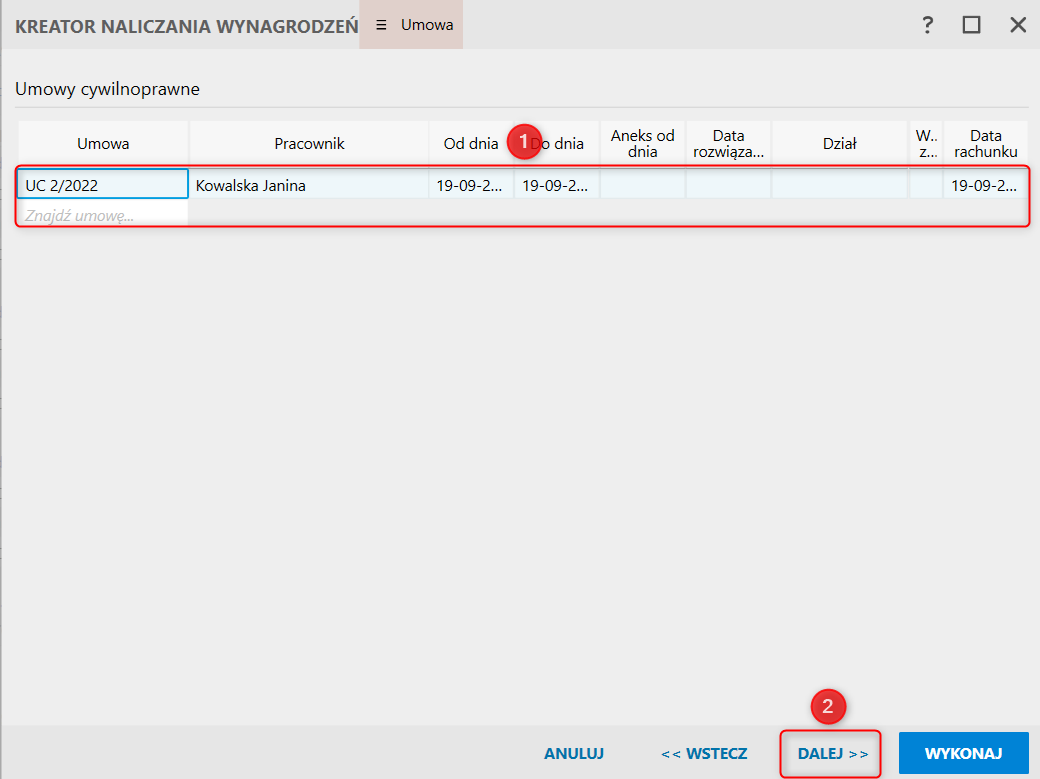
Task: Sort by the W.. z... column header
Action: 926,143
